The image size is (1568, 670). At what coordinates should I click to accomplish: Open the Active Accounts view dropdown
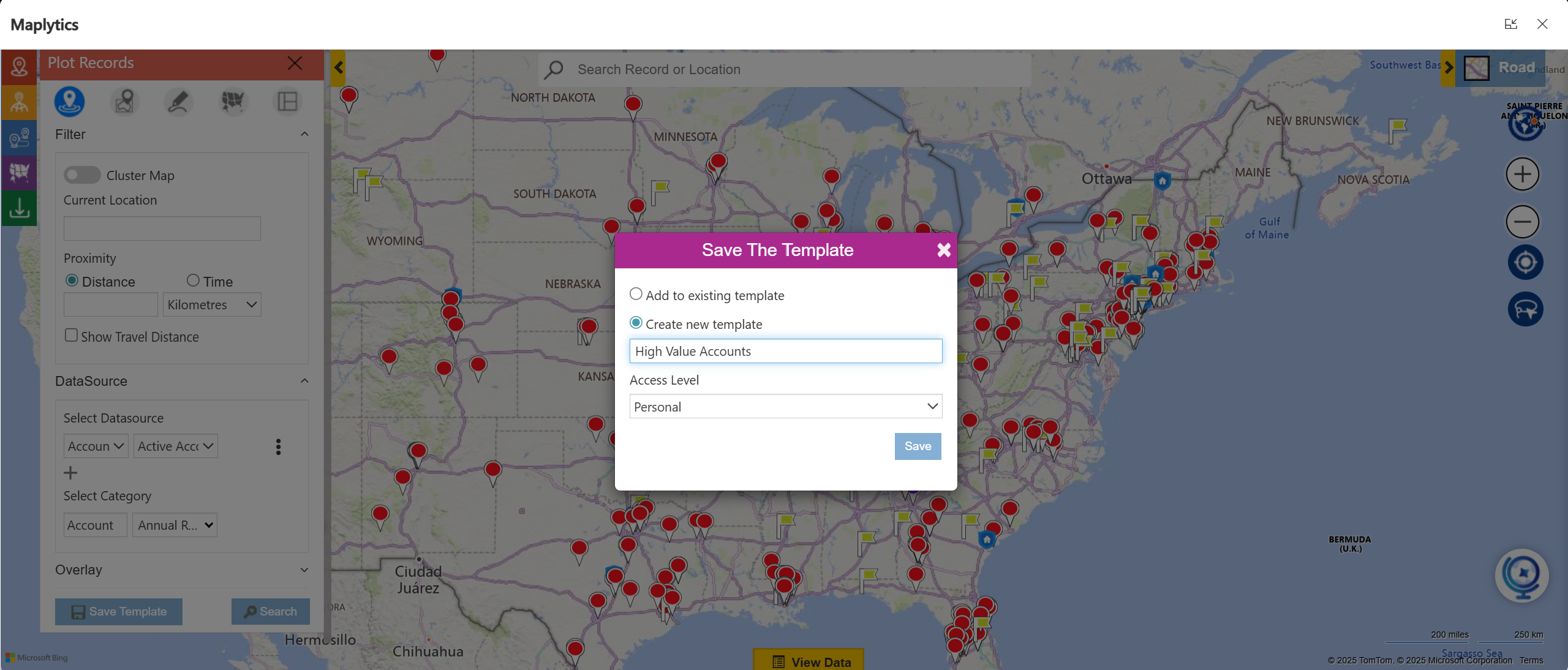[x=175, y=446]
